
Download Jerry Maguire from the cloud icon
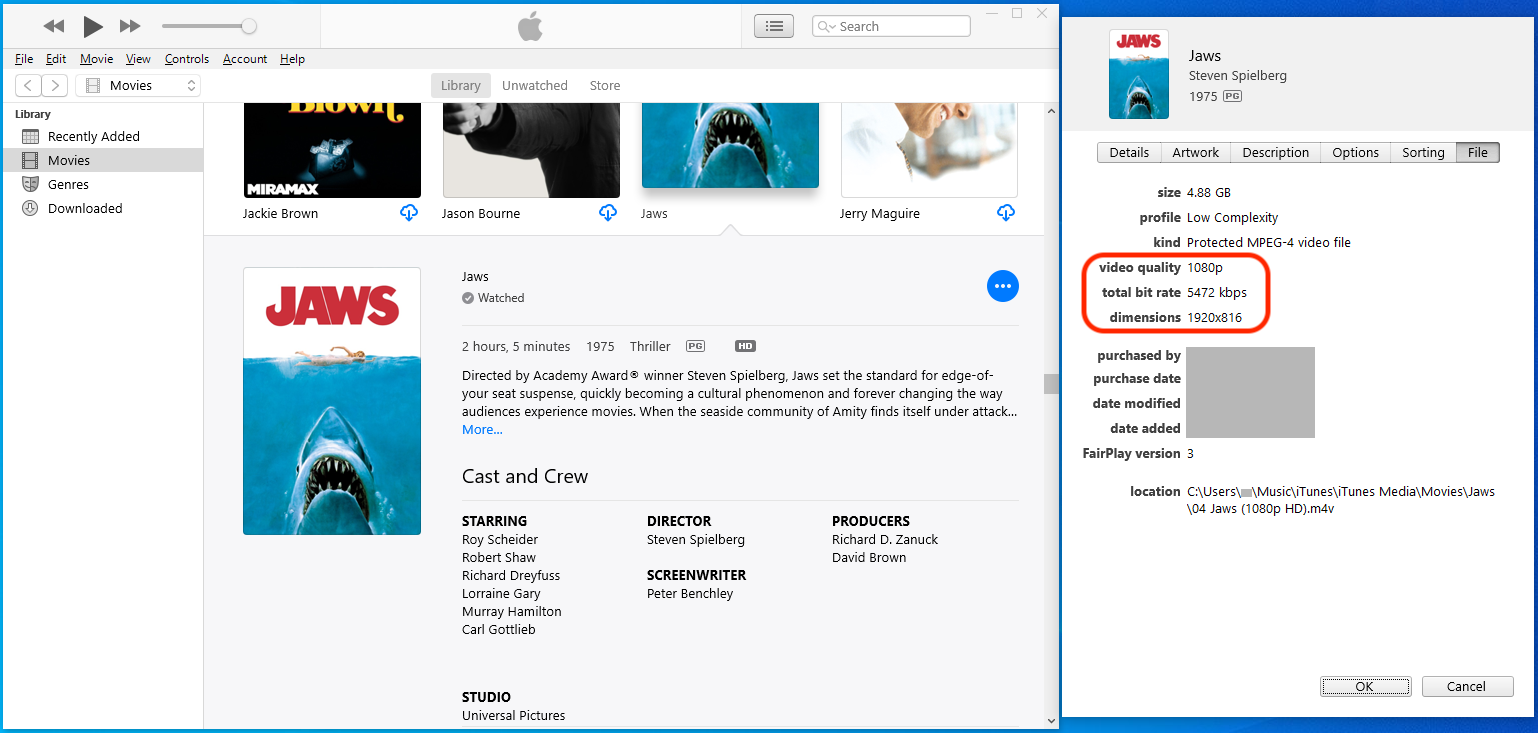click(1006, 213)
